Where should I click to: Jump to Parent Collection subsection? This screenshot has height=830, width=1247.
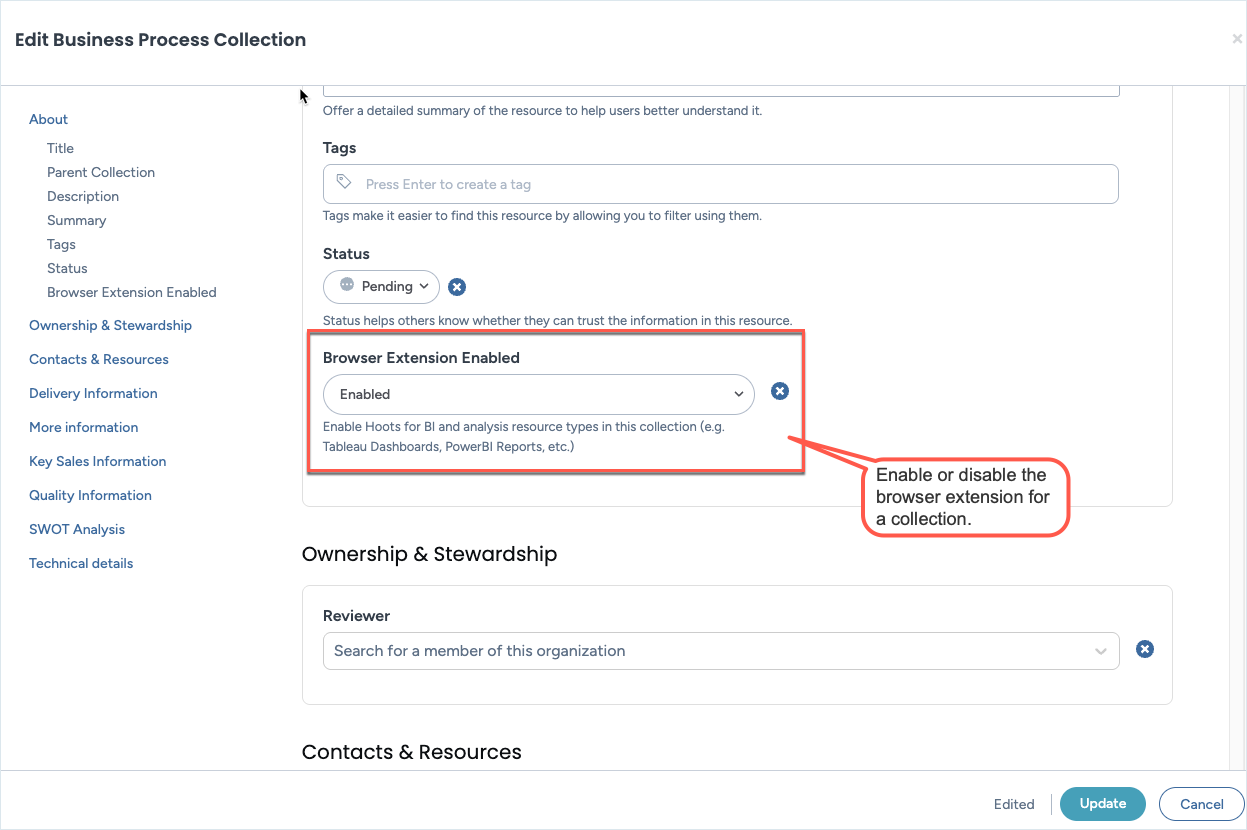tap(101, 172)
